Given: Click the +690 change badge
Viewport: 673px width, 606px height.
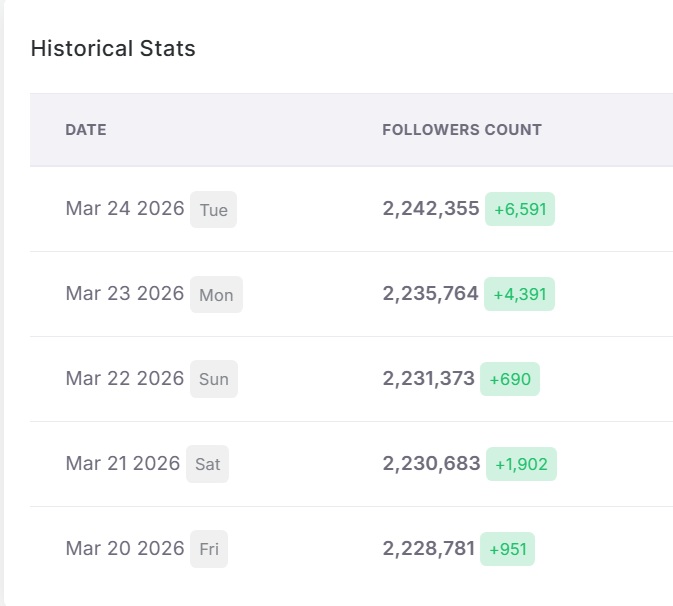Looking at the screenshot, I should pos(510,379).
